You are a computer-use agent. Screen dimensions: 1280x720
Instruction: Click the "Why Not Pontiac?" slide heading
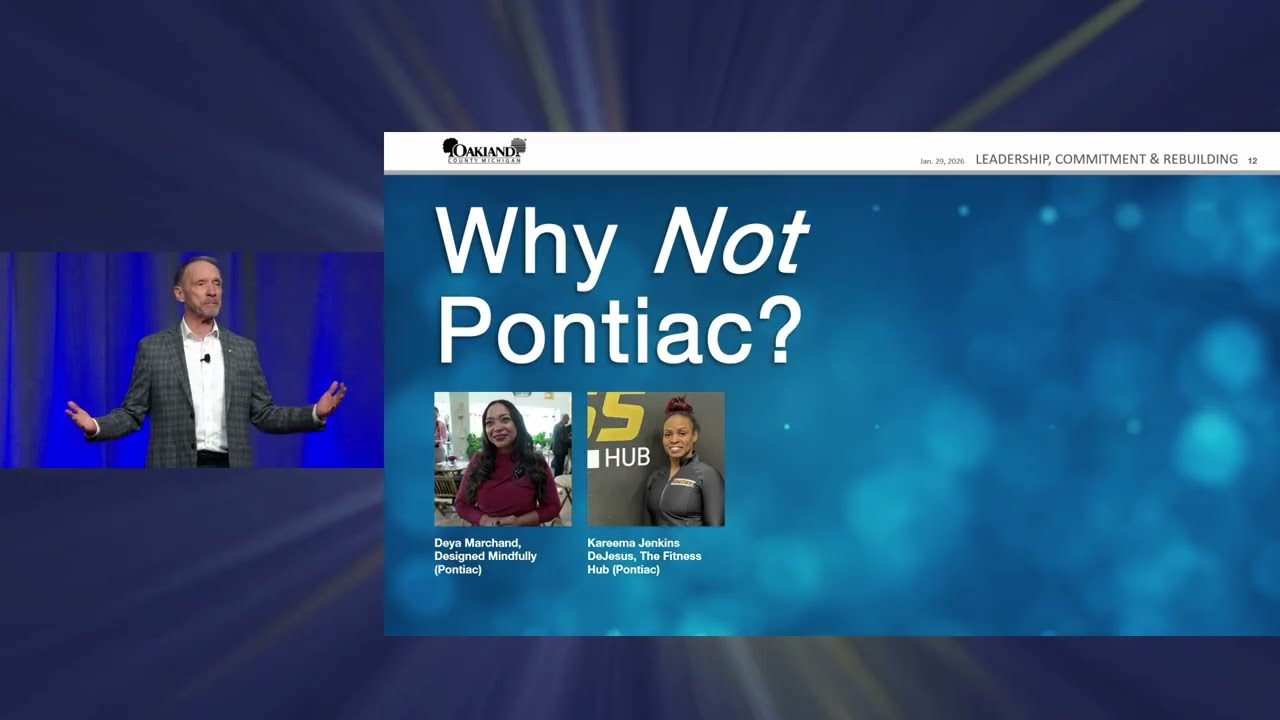tap(620, 285)
